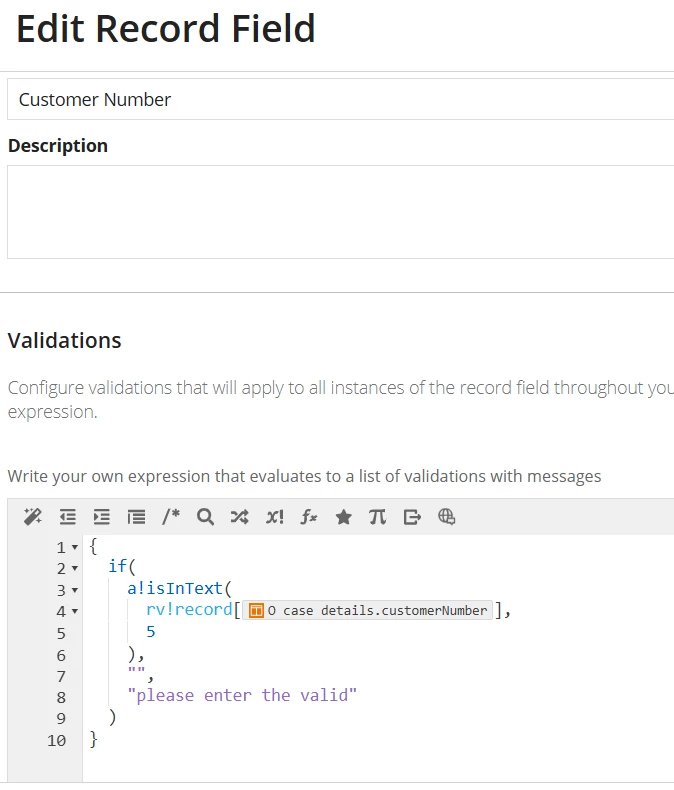Collapse code fold arrow on line 4
This screenshot has height=790, width=674.
(x=75, y=611)
